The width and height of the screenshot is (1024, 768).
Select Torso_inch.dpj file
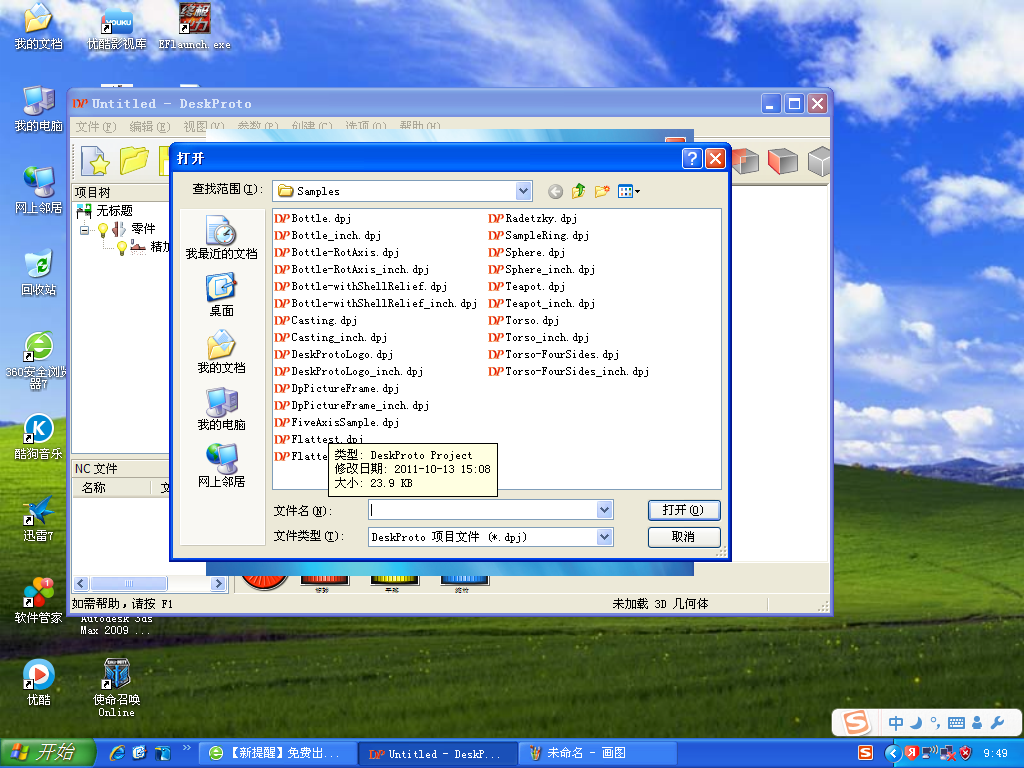[539, 337]
